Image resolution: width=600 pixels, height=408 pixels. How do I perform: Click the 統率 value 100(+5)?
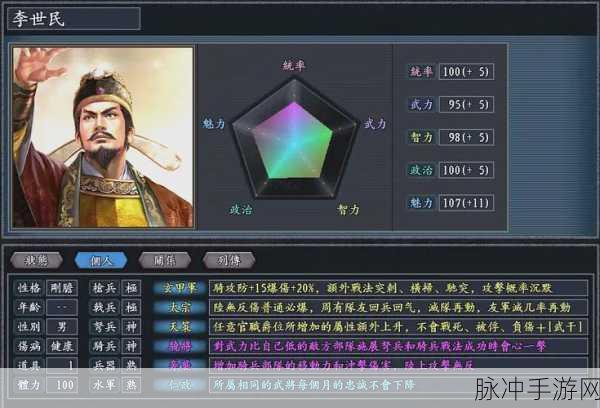pos(466,72)
